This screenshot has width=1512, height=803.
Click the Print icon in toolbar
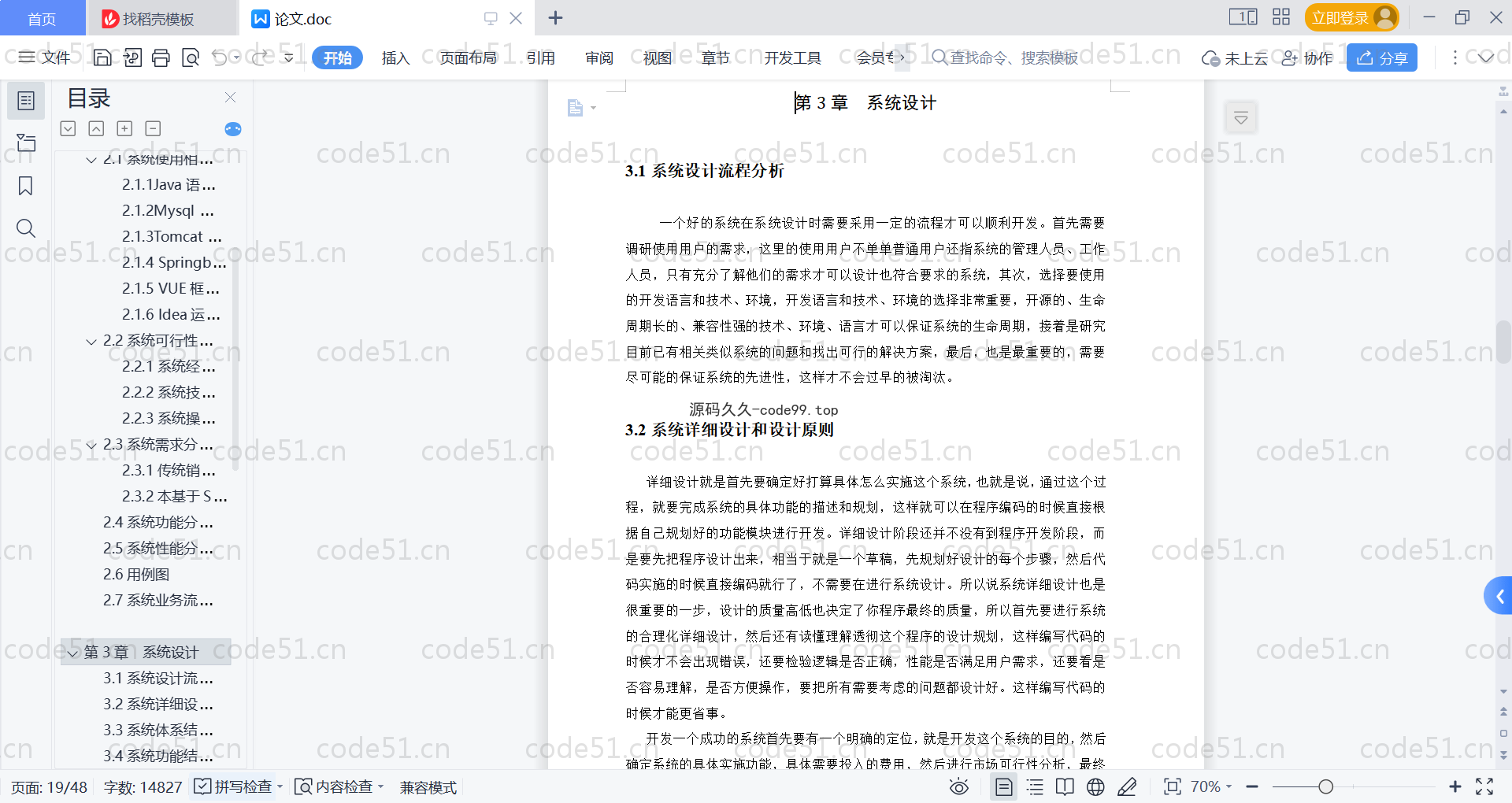point(161,57)
